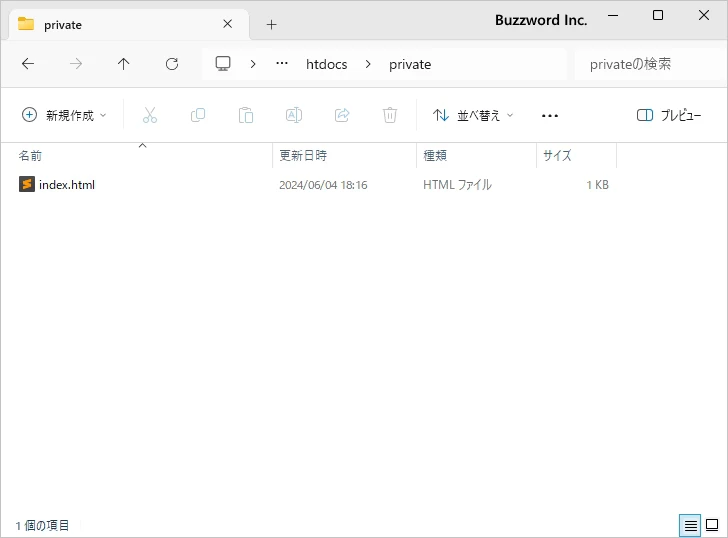Click the Rename icon in toolbar
728x538 pixels.
[294, 115]
